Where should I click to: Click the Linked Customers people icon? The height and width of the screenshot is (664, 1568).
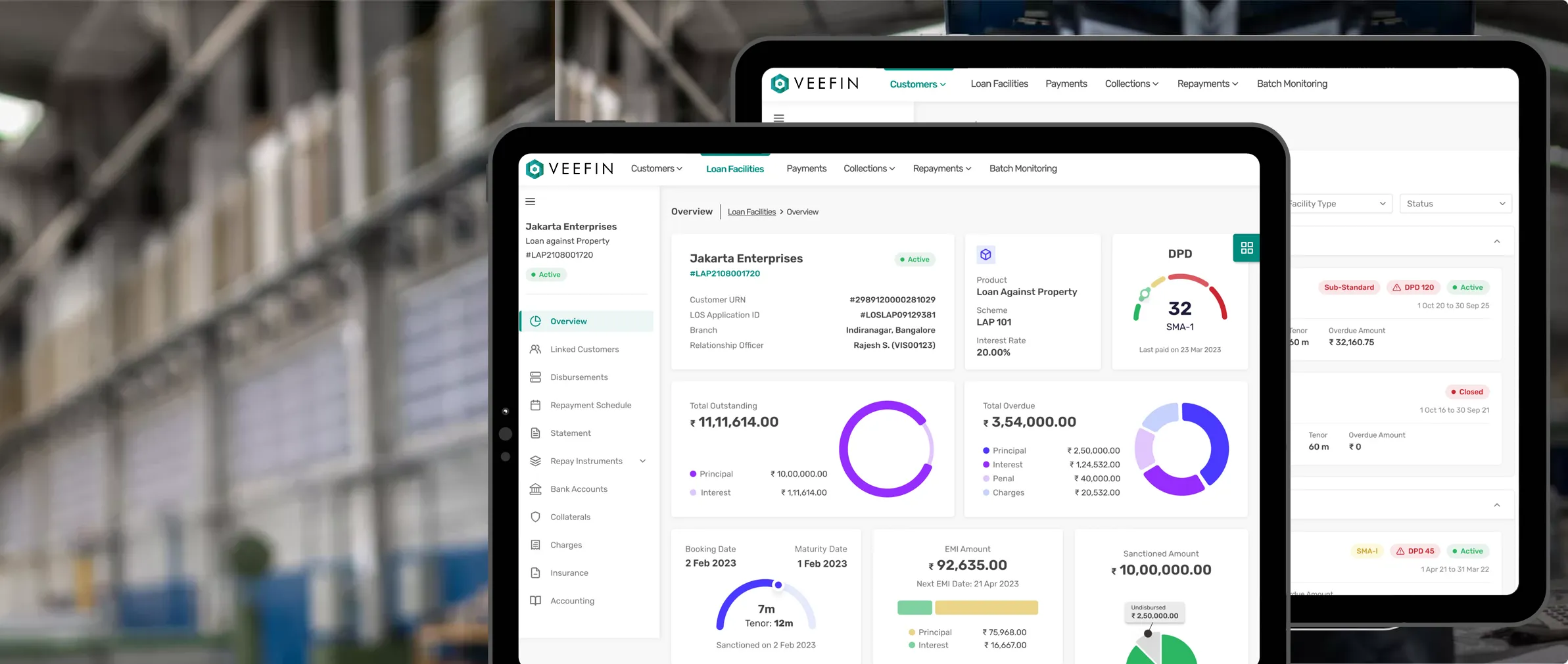[536, 349]
